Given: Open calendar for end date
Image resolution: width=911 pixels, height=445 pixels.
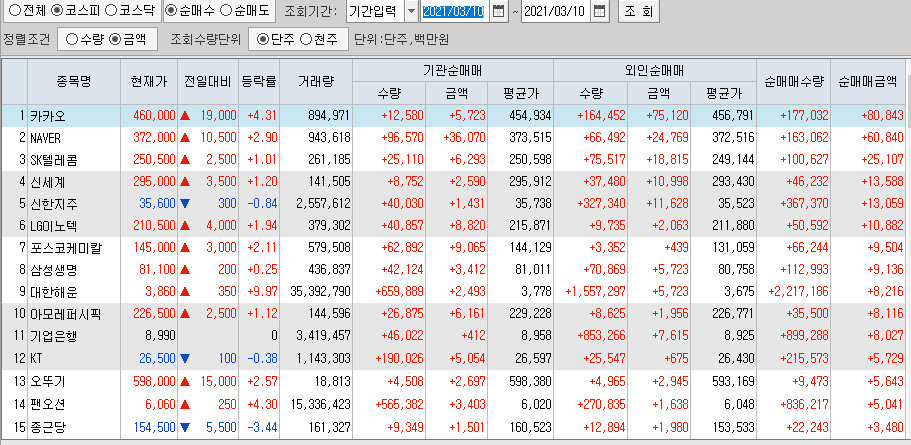Looking at the screenshot, I should (600, 11).
